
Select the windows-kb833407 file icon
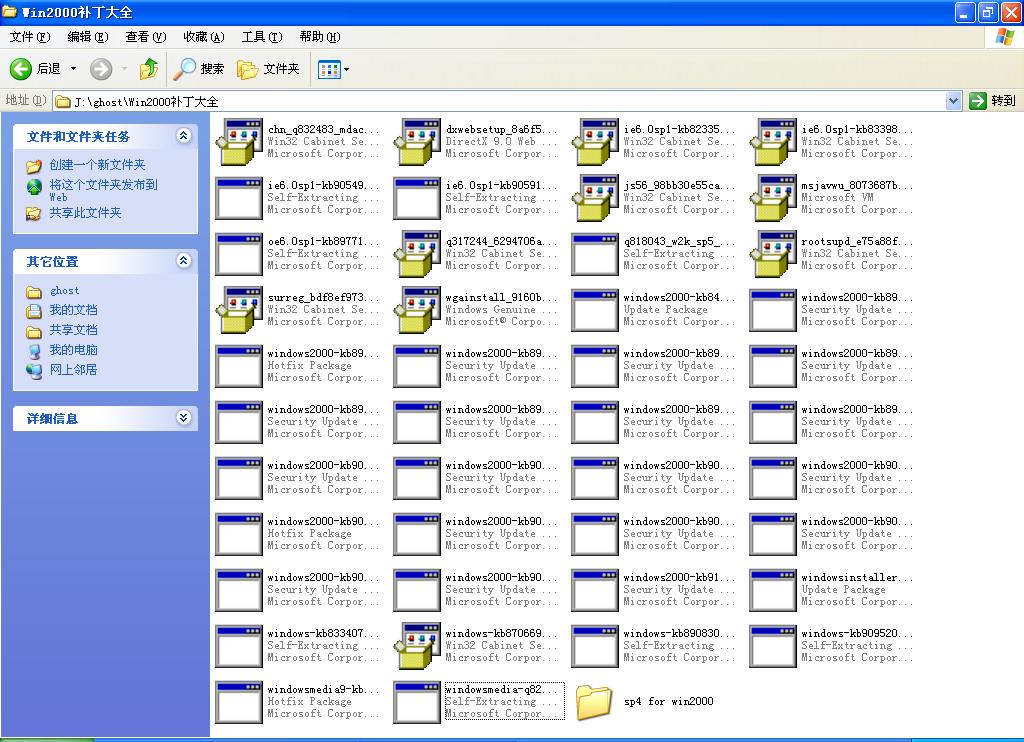(239, 646)
